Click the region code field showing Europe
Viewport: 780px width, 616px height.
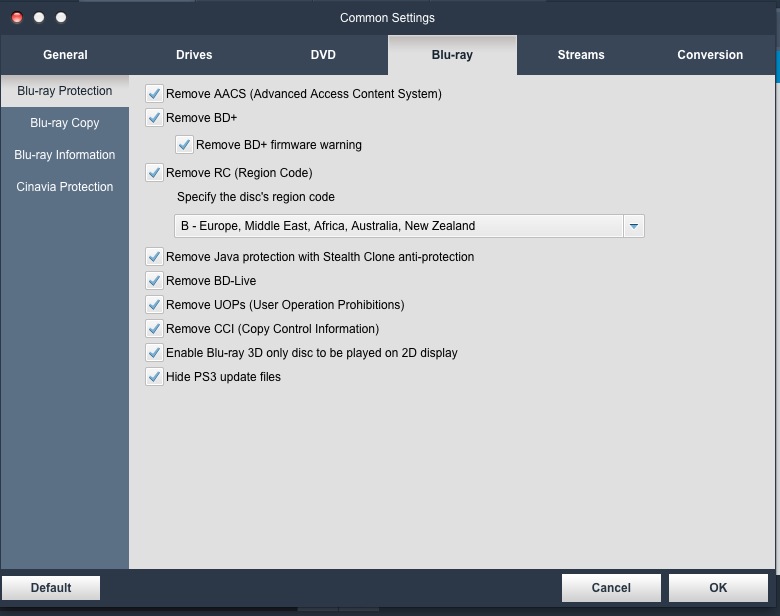click(398, 226)
